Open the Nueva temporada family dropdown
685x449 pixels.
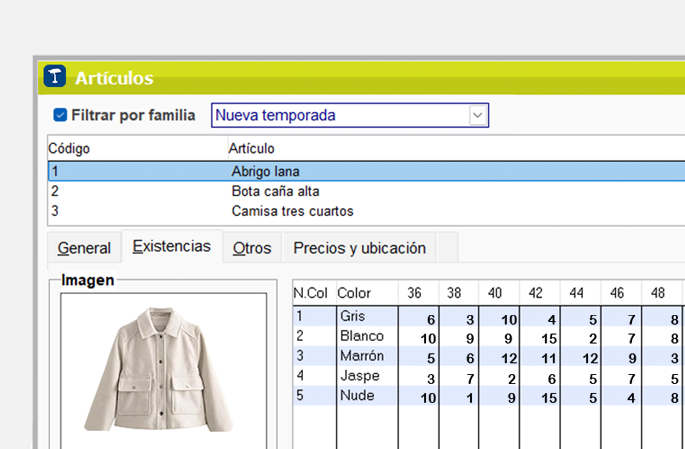(x=478, y=115)
